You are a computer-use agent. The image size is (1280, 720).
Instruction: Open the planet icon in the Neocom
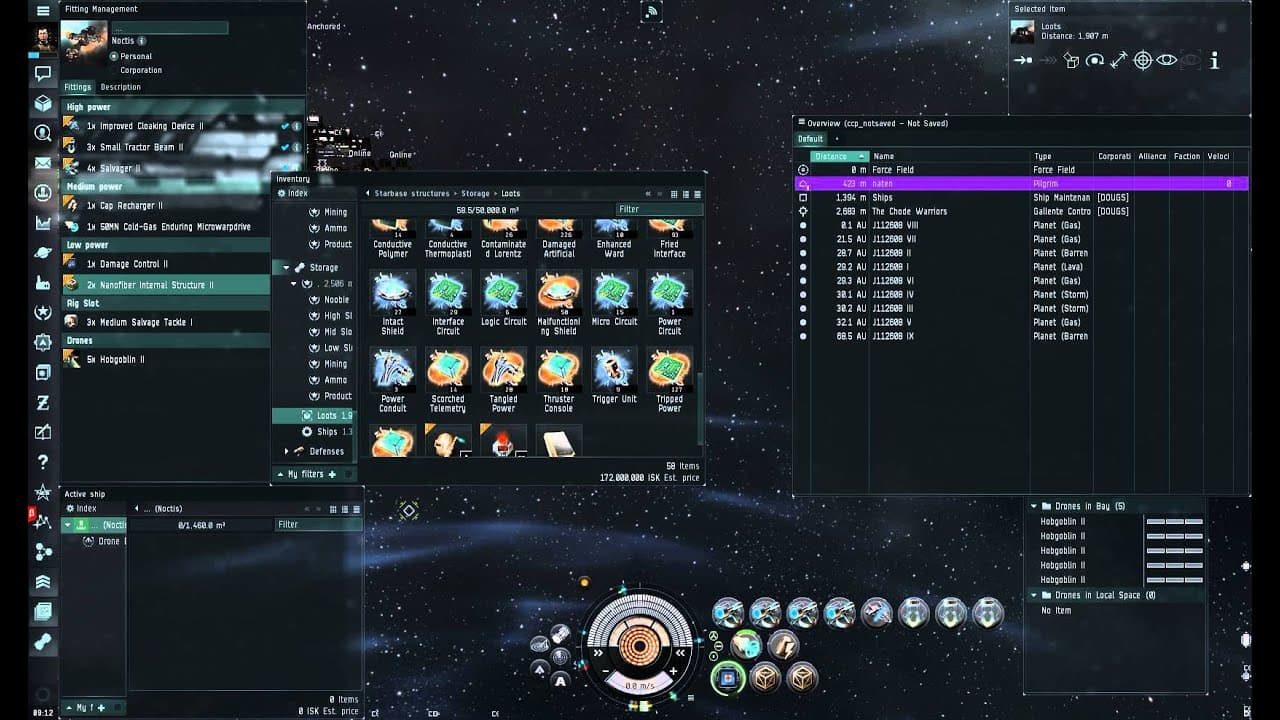[43, 253]
